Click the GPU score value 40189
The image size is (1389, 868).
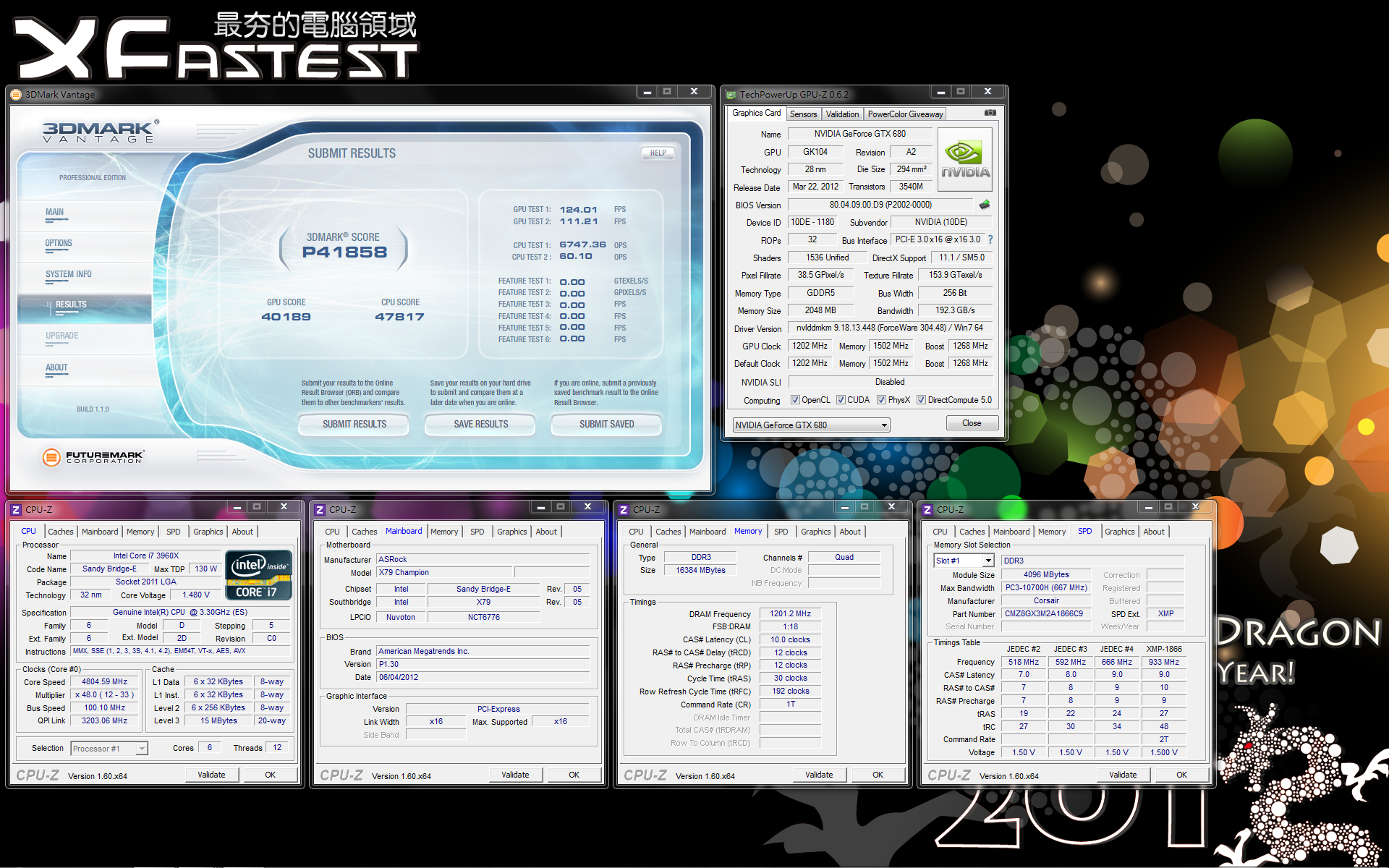pyautogui.click(x=286, y=317)
